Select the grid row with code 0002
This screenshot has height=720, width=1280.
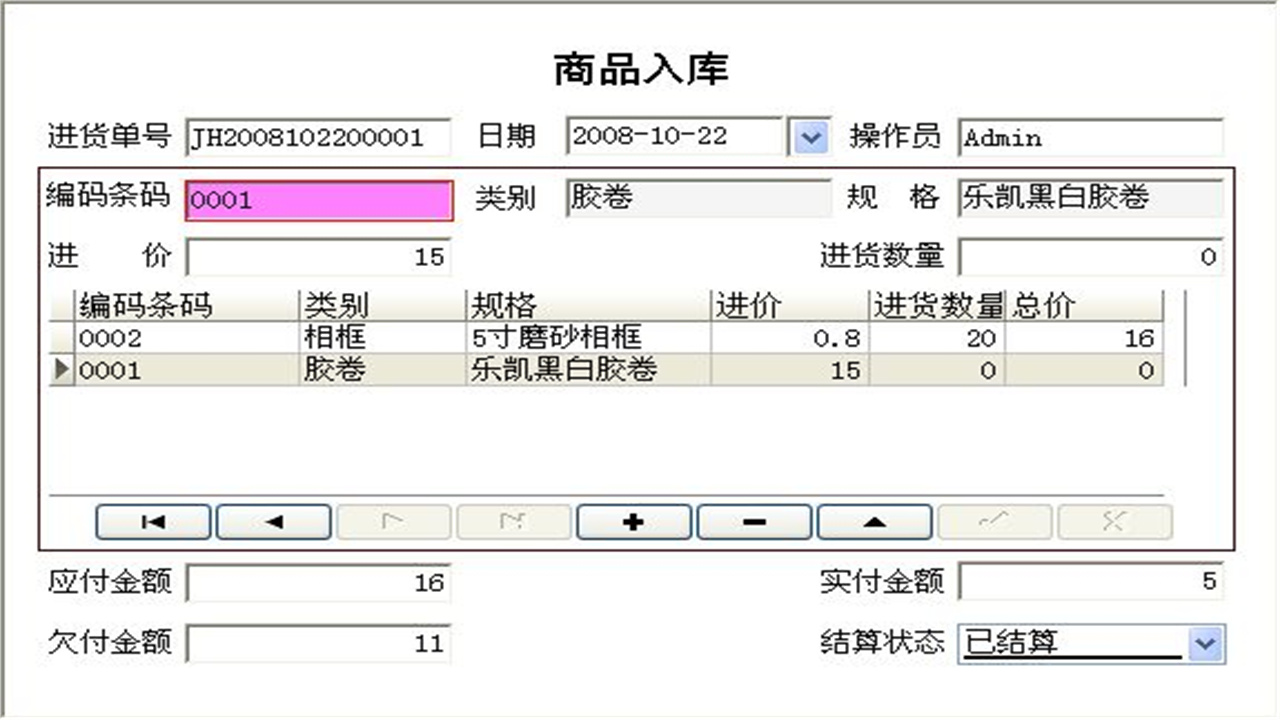[x=400, y=338]
